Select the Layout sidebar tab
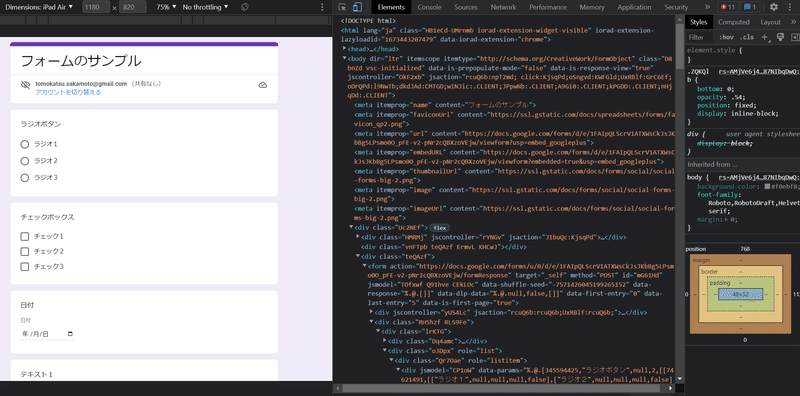Viewport: 800px width, 396px height. pos(770,22)
